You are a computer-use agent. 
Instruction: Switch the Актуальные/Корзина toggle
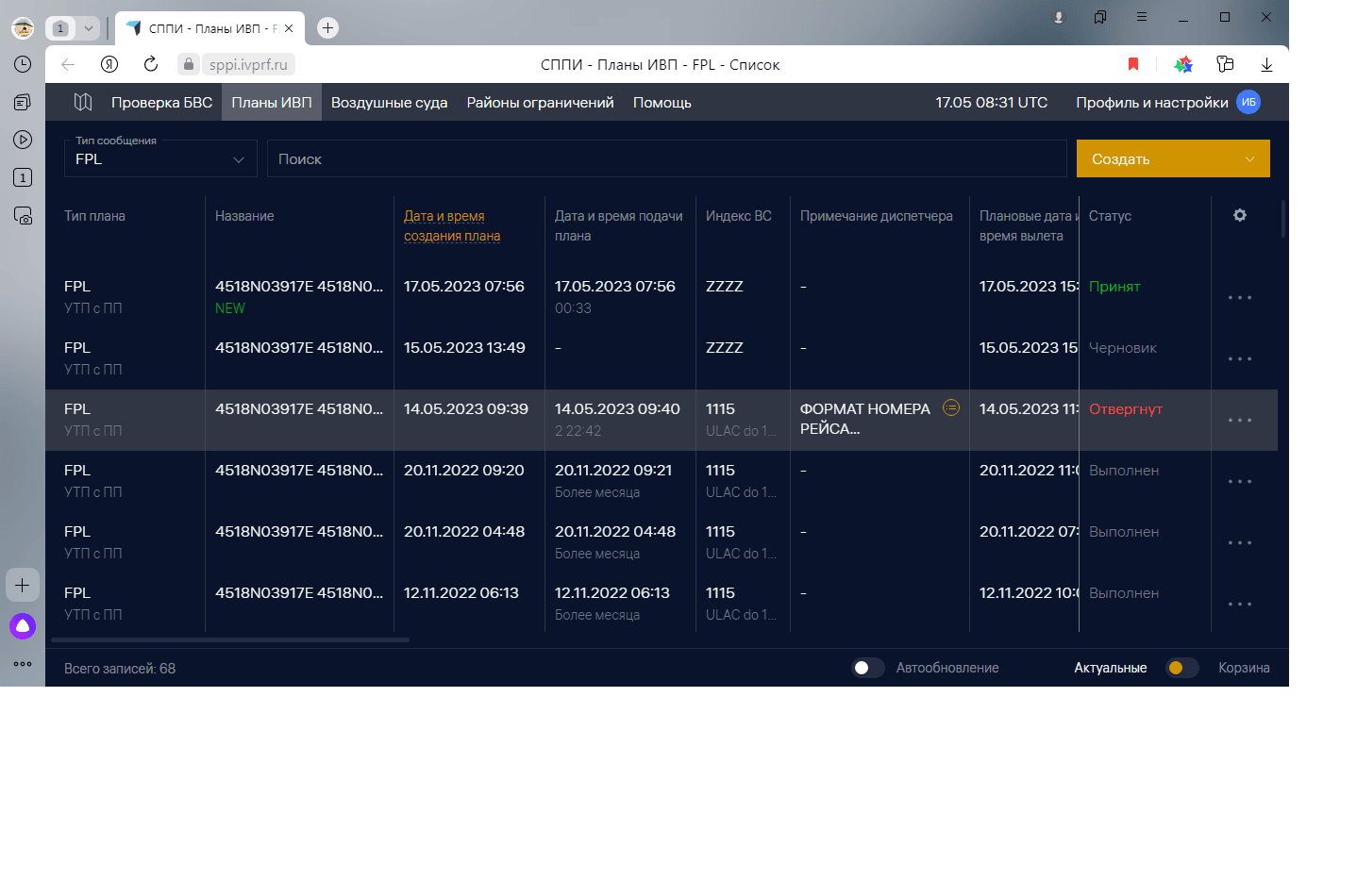(1181, 668)
